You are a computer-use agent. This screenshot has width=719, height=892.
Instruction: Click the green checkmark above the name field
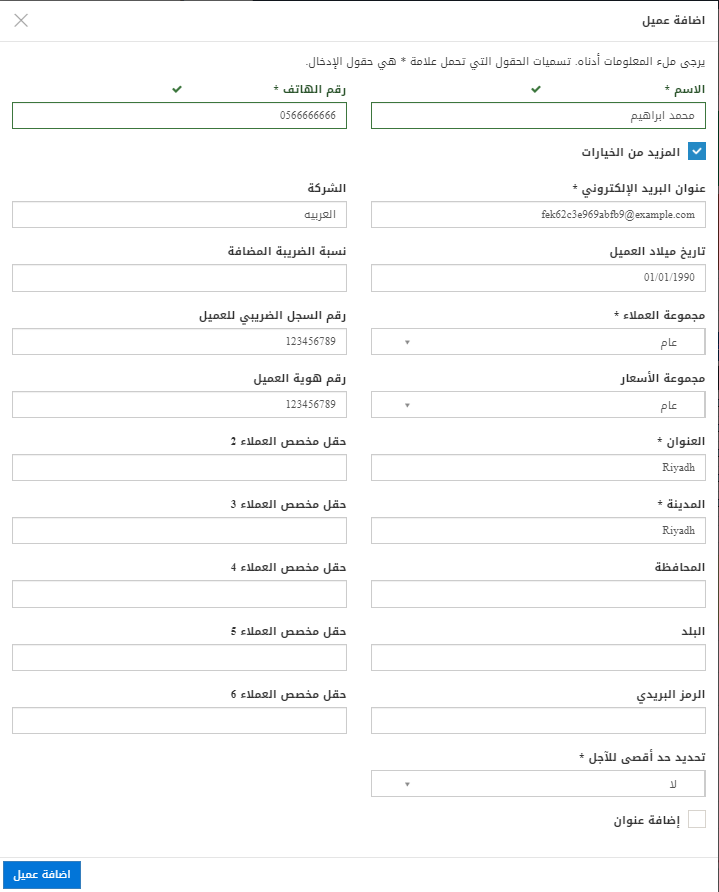tap(536, 90)
